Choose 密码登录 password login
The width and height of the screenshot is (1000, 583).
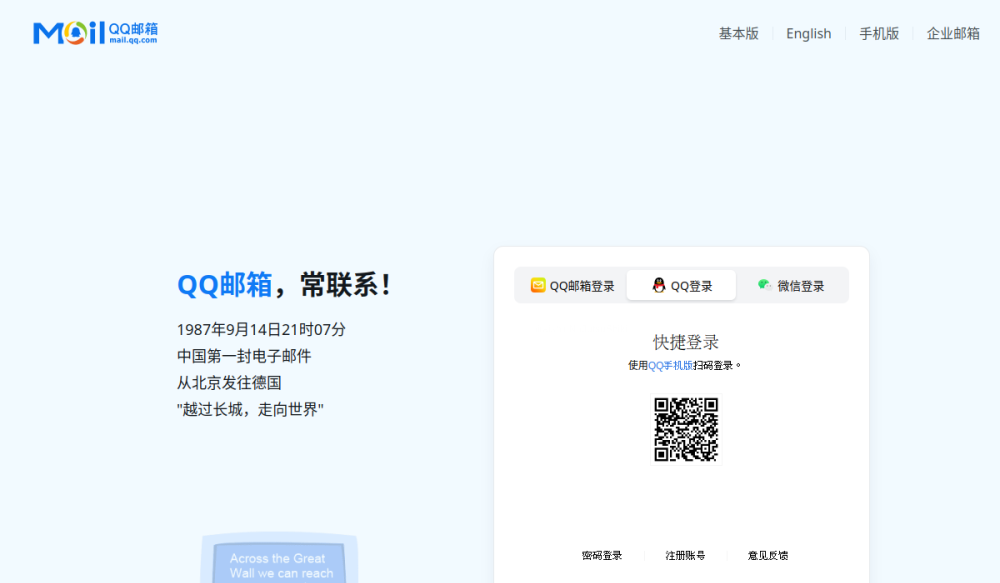point(601,556)
